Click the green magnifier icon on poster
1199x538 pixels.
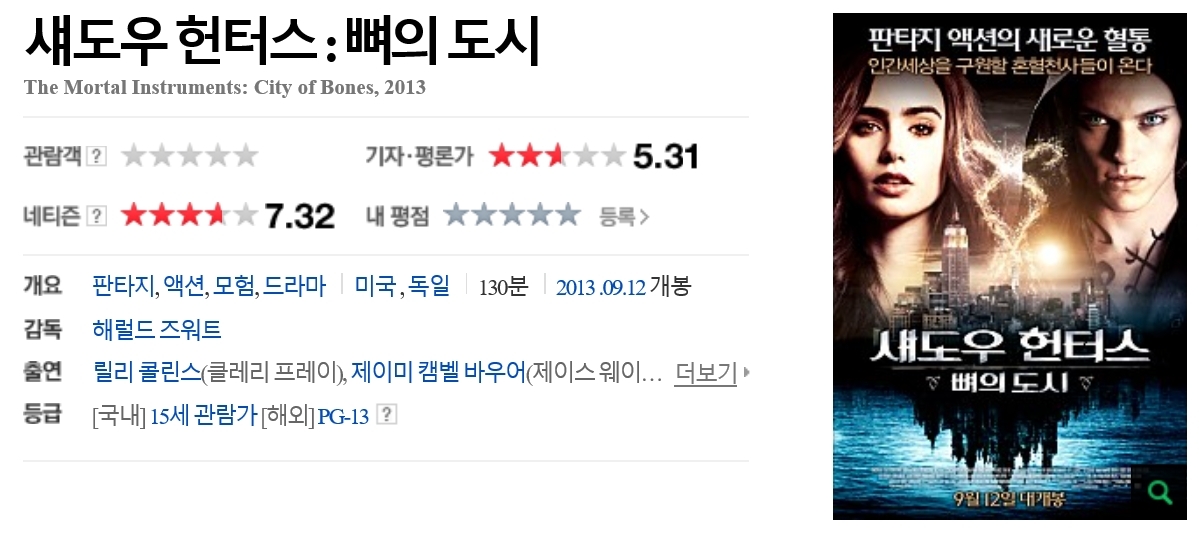[1159, 491]
